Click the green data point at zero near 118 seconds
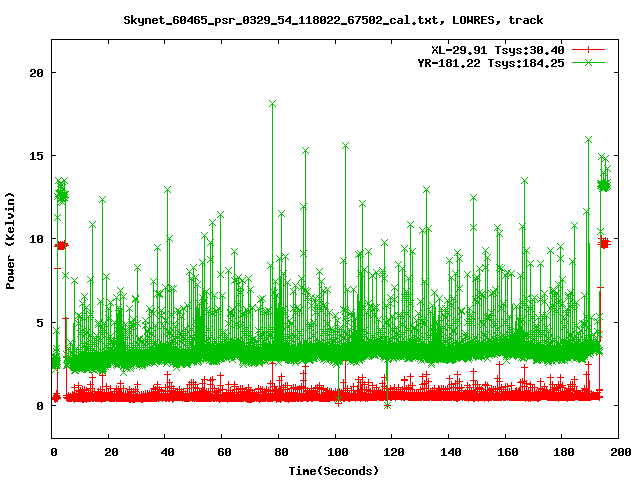The height and width of the screenshot is (480, 640). click(387, 406)
